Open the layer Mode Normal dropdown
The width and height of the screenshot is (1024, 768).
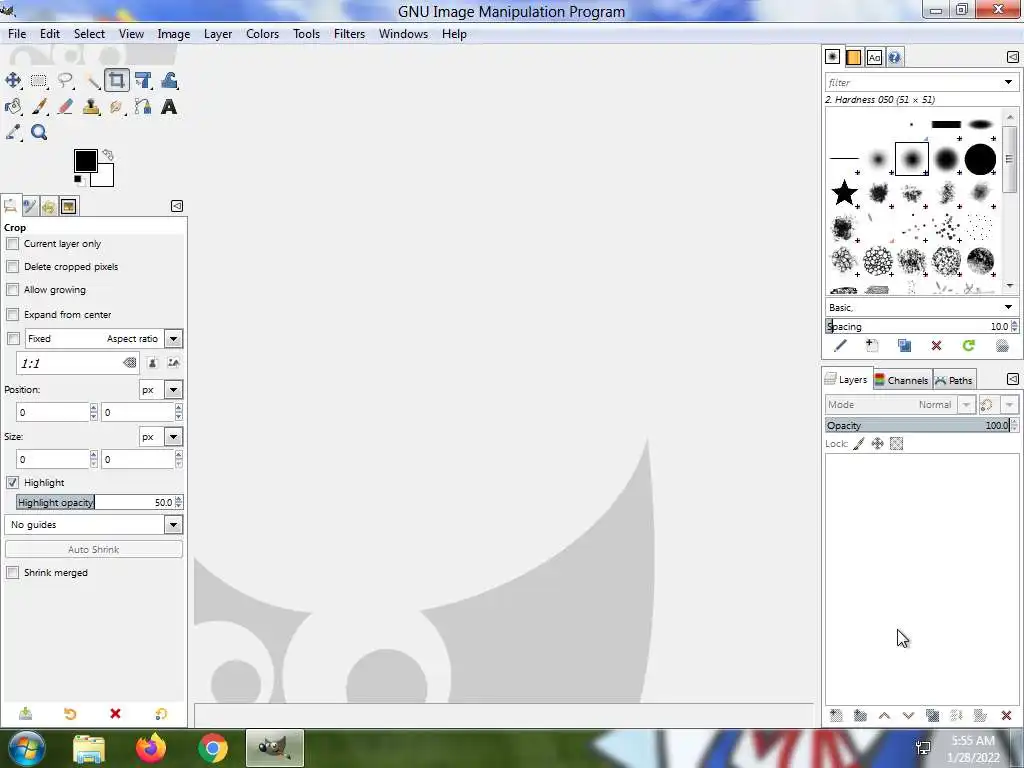tap(966, 405)
